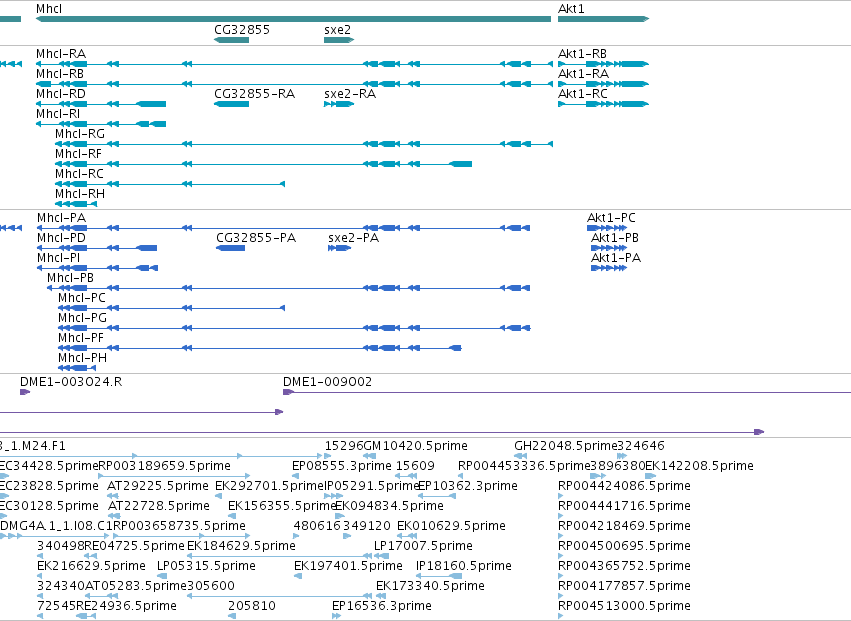Image resolution: width=851 pixels, height=621 pixels.
Task: Click the 205810 EST label
Action: 252,606
